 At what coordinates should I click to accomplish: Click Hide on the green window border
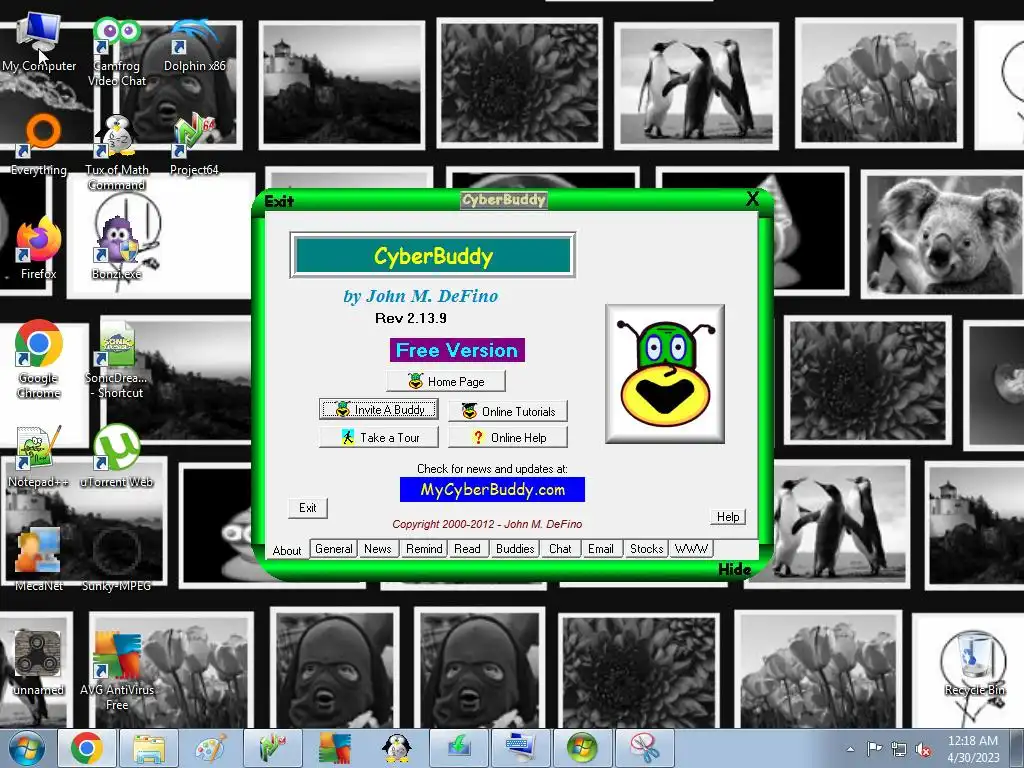[x=735, y=569]
